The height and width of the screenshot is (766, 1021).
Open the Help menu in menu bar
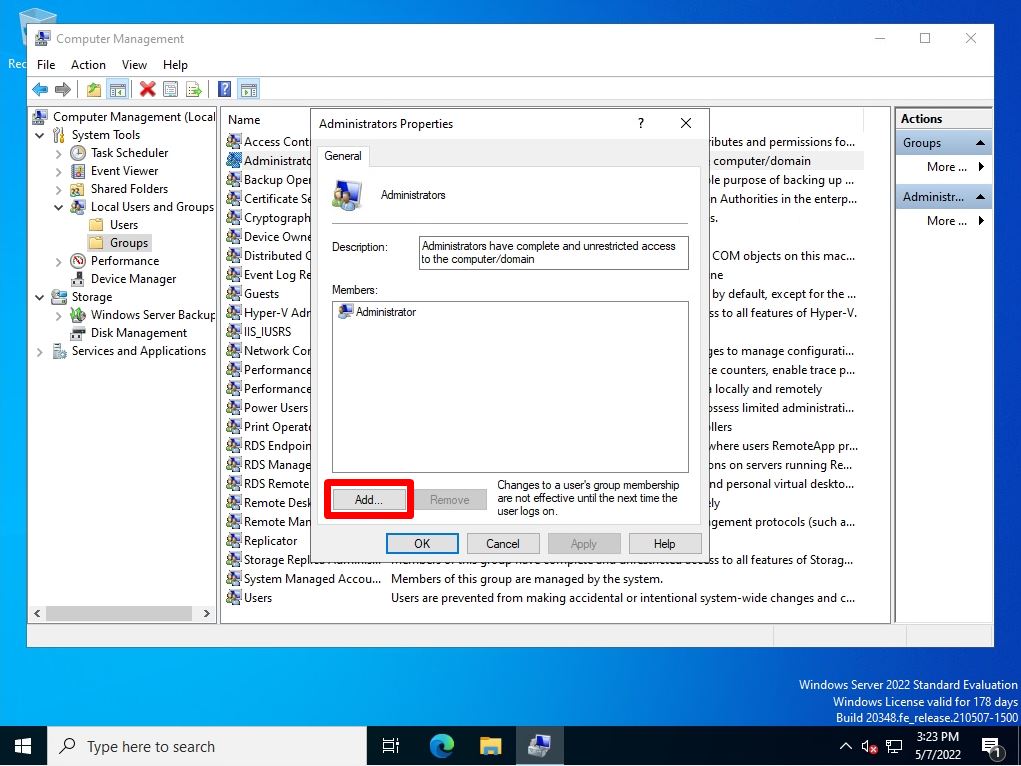pos(175,64)
